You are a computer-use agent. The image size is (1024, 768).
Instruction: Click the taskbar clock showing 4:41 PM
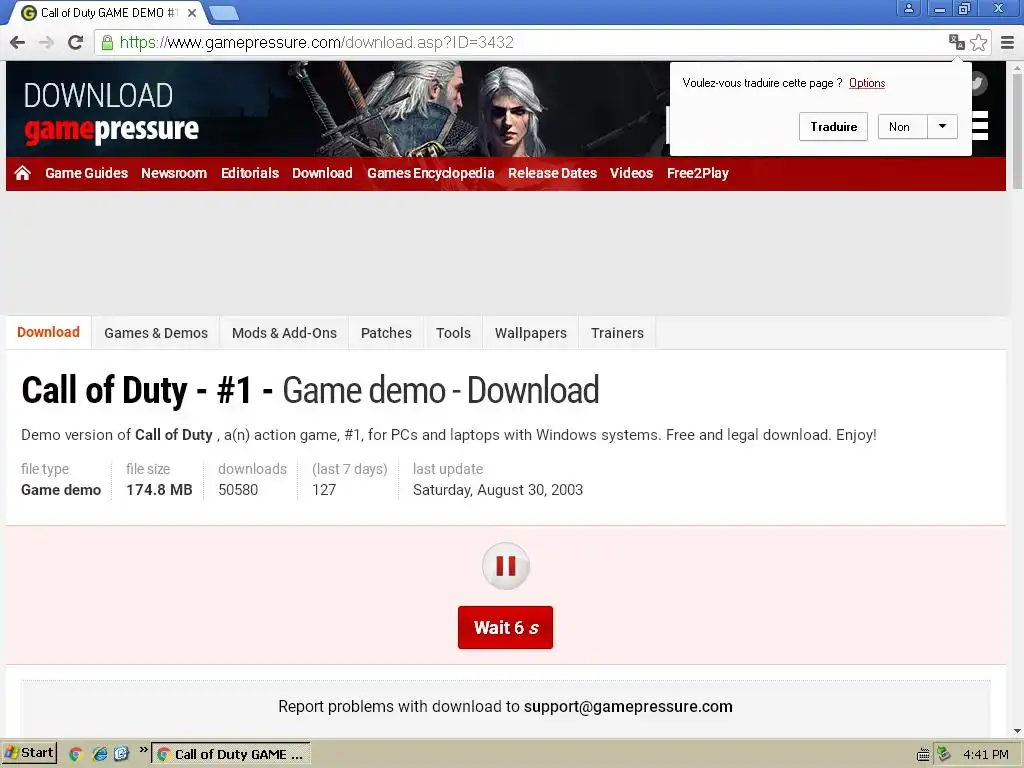pos(985,754)
